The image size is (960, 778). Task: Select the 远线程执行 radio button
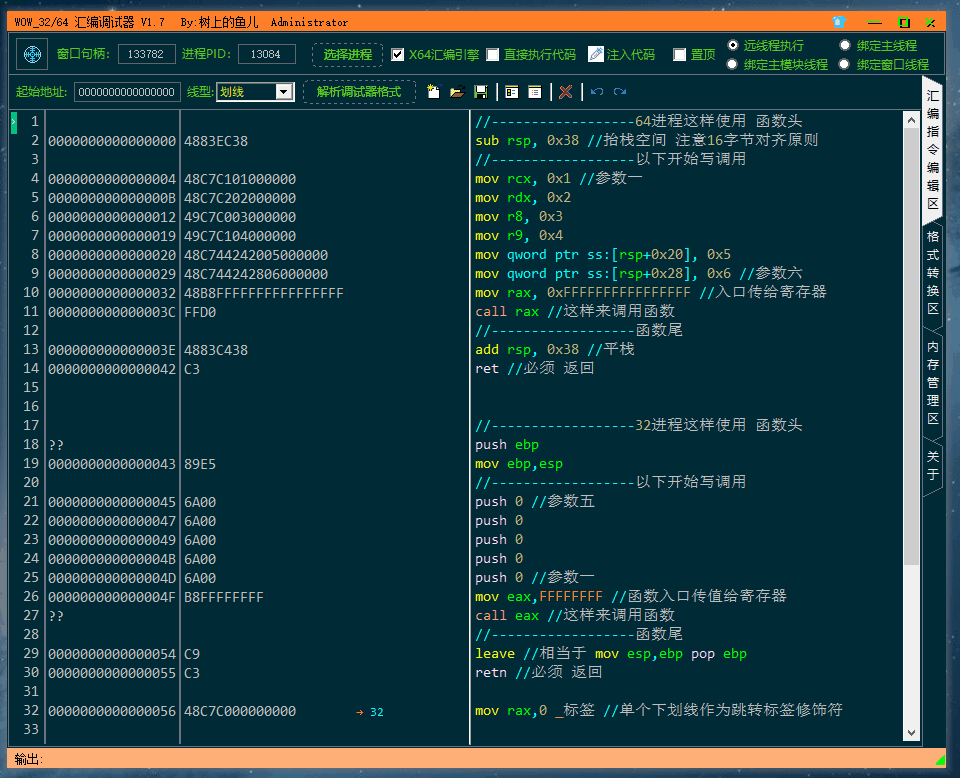[733, 45]
